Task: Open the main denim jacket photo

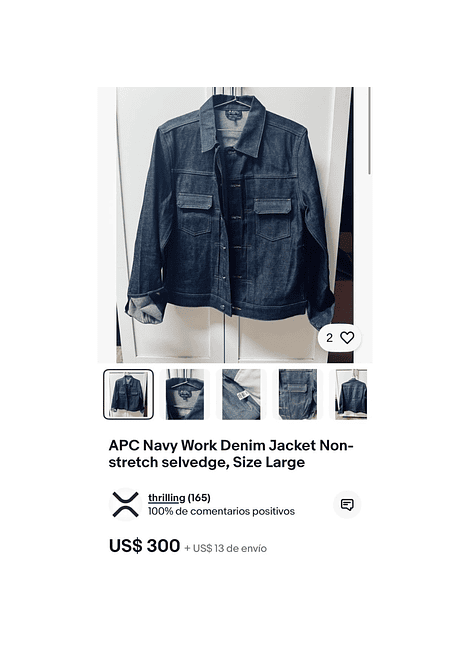Action: pos(235,225)
